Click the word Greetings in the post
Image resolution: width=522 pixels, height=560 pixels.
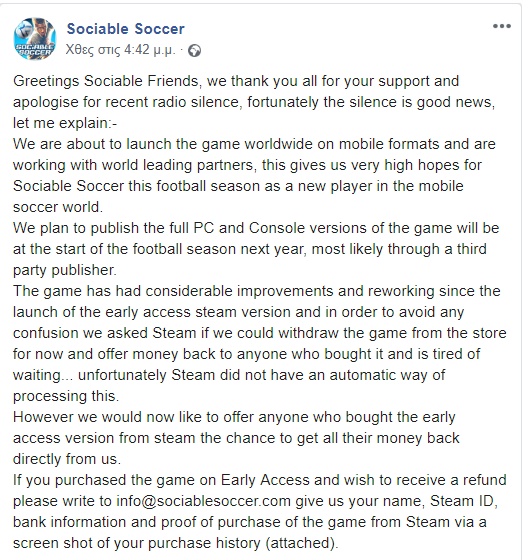(46, 81)
